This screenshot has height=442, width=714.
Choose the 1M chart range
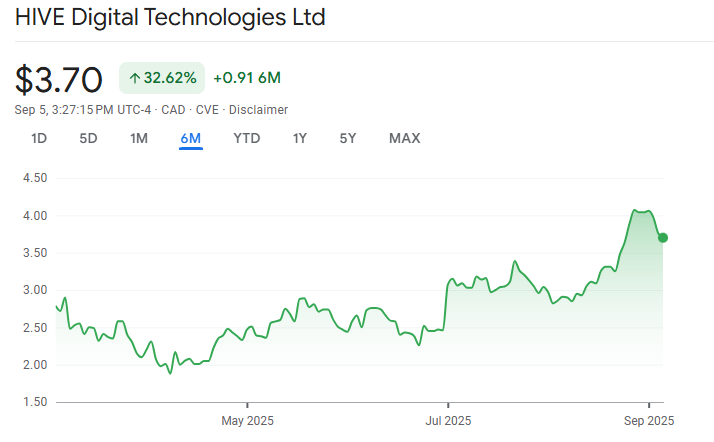coord(139,138)
